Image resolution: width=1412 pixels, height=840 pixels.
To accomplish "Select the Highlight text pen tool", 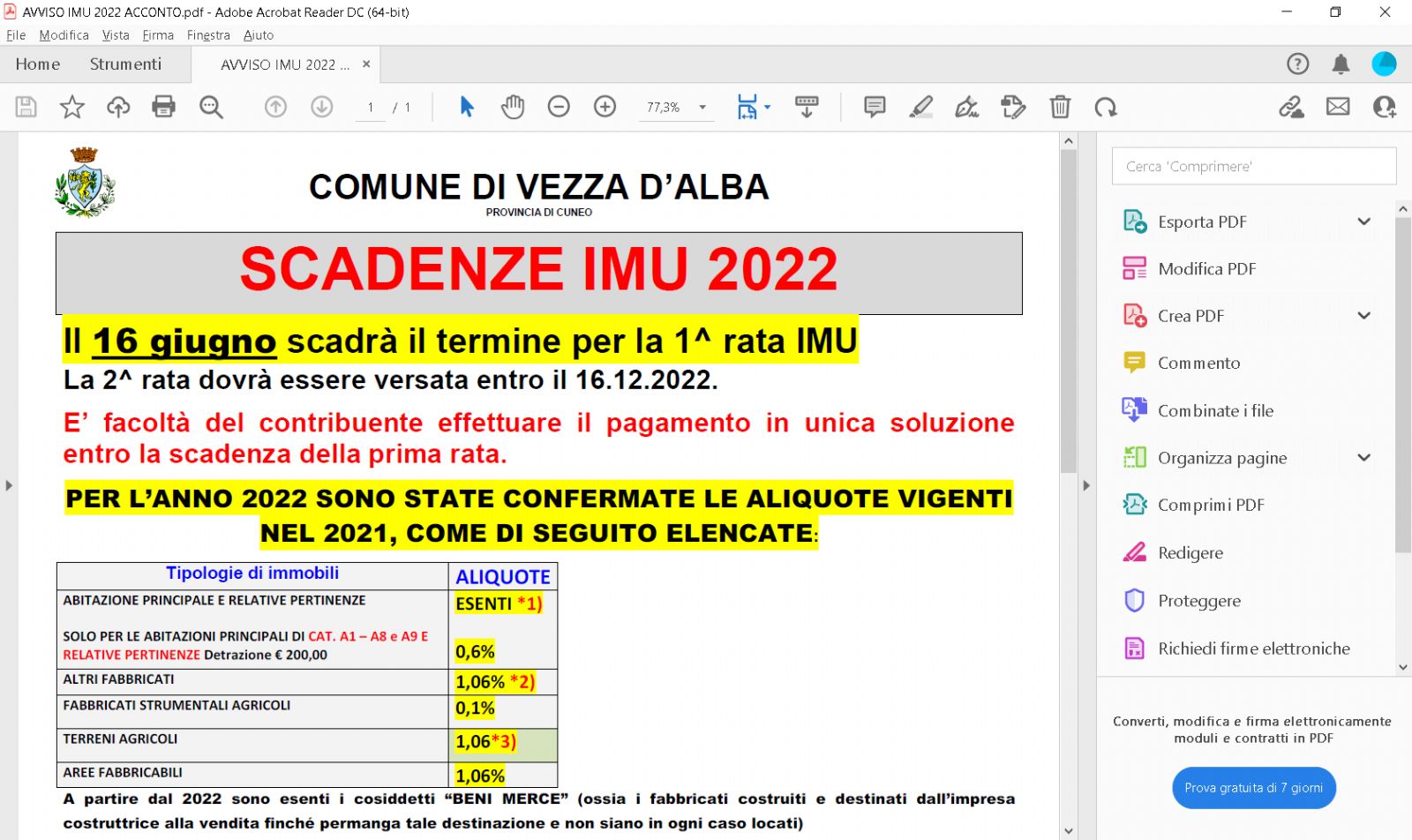I will point(920,107).
